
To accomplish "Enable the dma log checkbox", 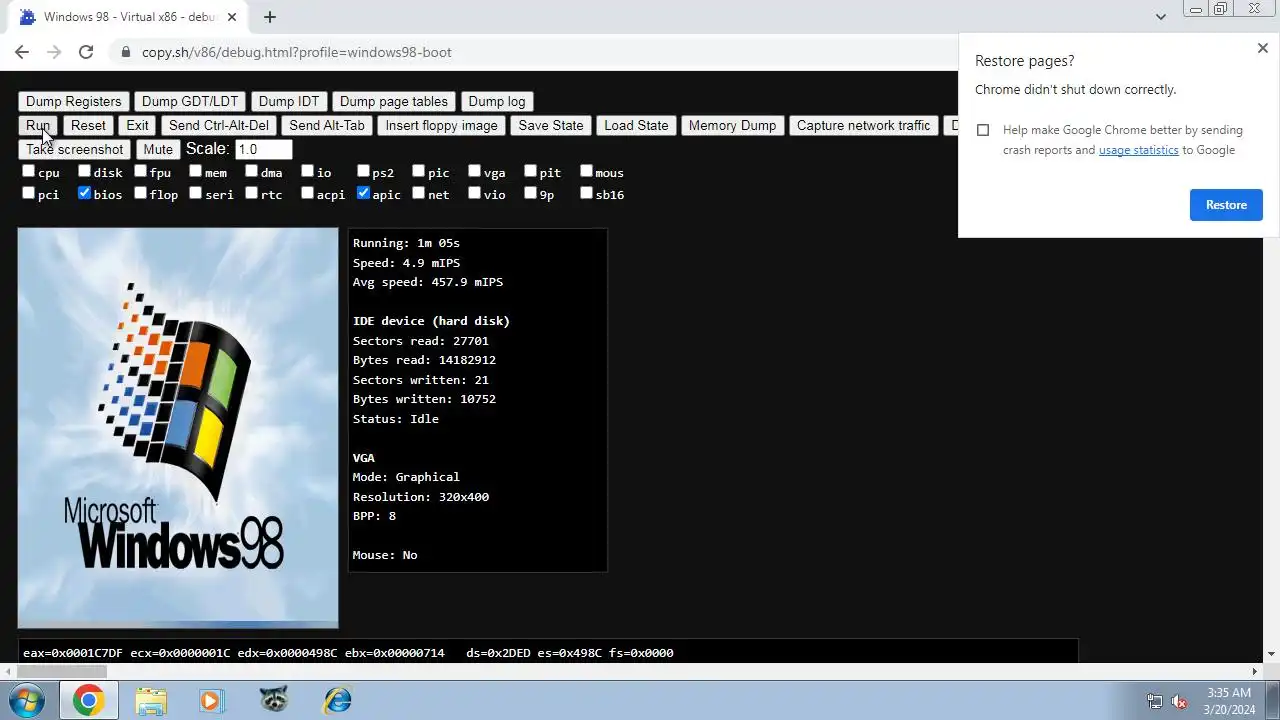I will click(x=252, y=171).
